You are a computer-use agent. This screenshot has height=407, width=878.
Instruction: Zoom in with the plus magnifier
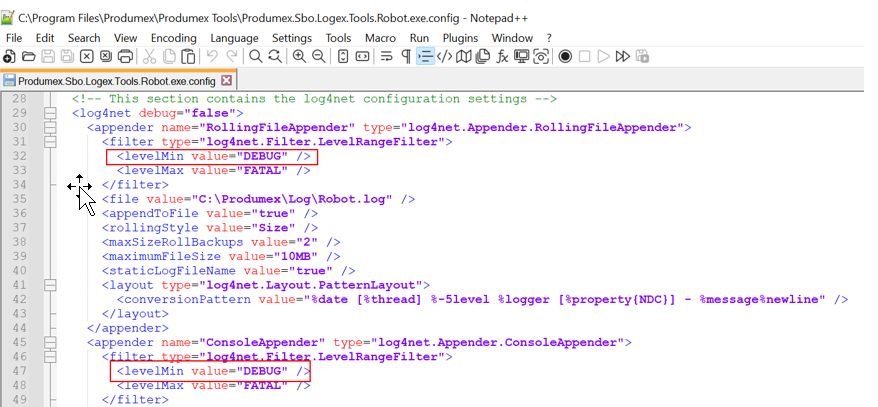point(300,57)
